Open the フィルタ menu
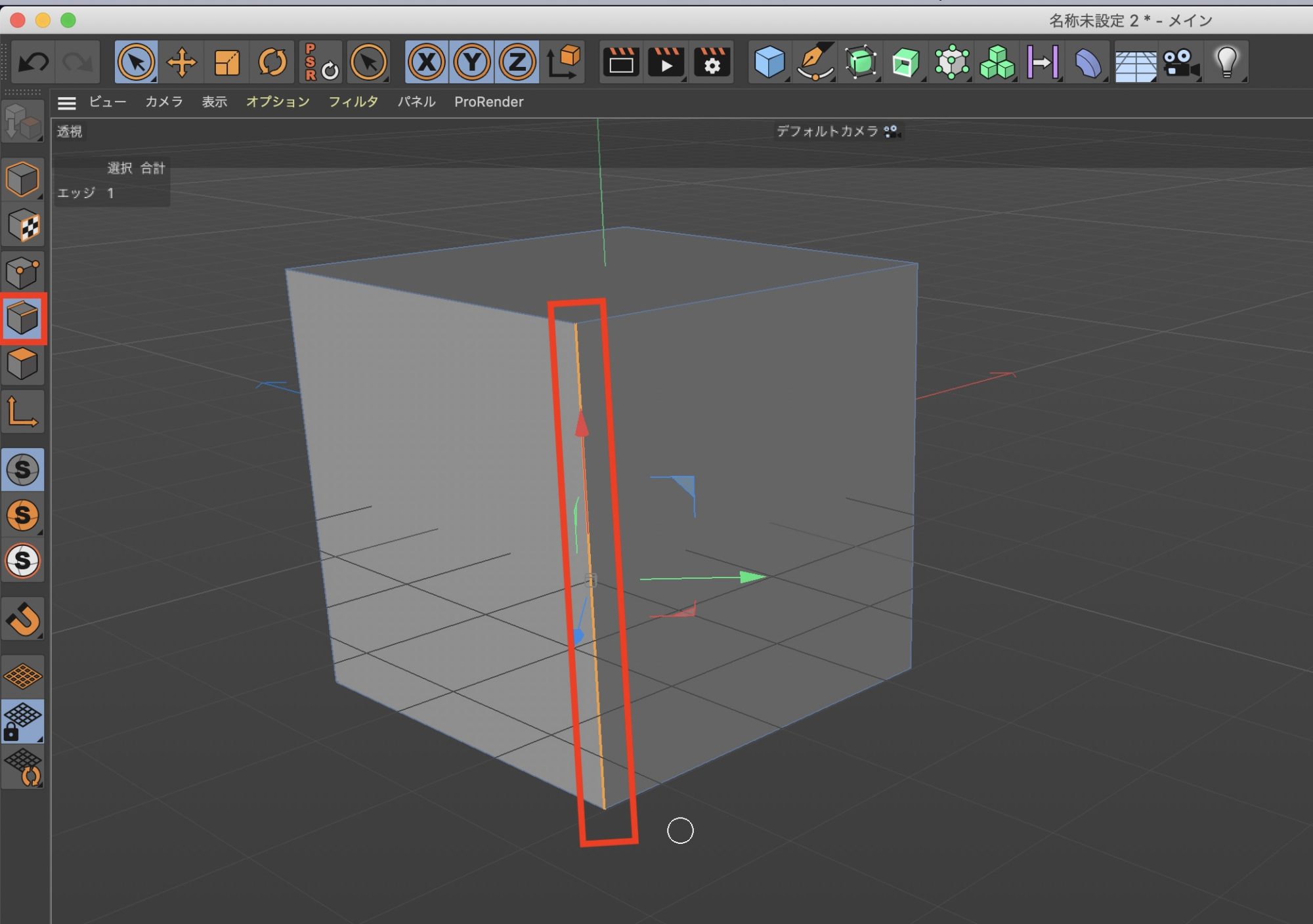Screen dimensions: 1313x924 click(353, 102)
